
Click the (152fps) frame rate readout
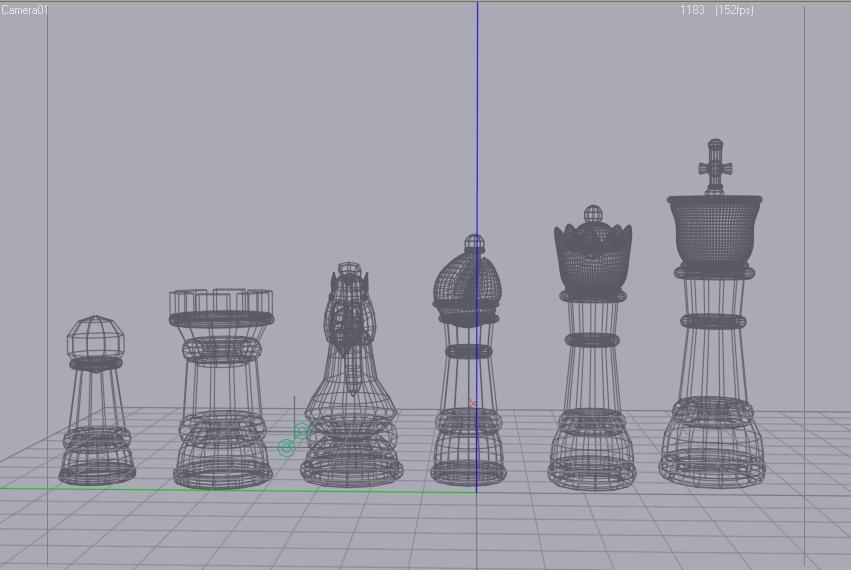(x=734, y=10)
